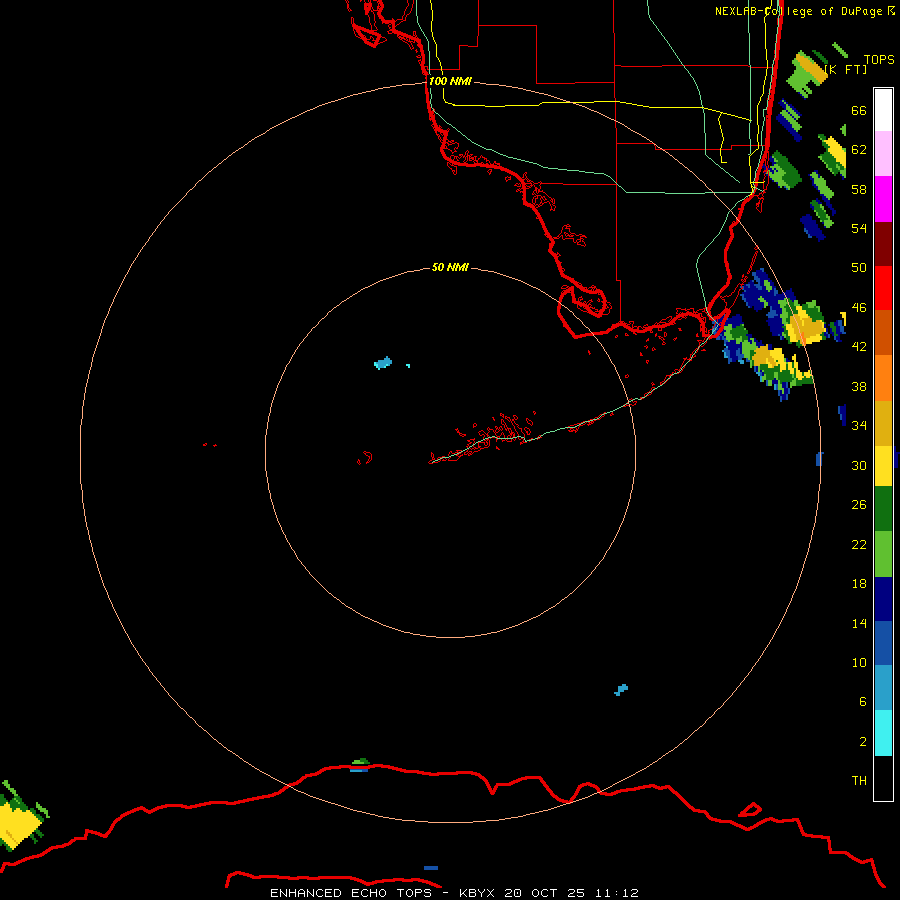This screenshot has height=900, width=900.
Task: Click the "TH" threshold label
Action: (x=859, y=780)
